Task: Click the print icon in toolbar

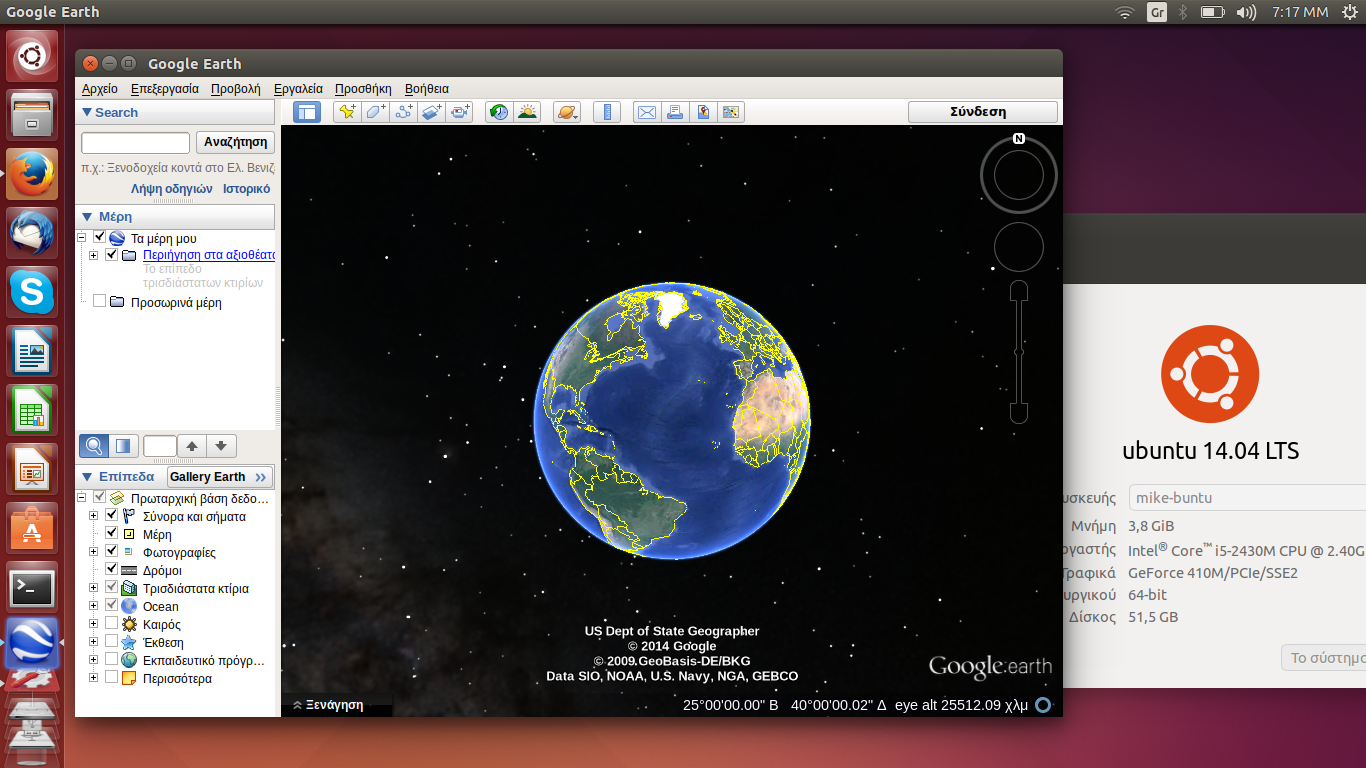Action: pos(675,112)
